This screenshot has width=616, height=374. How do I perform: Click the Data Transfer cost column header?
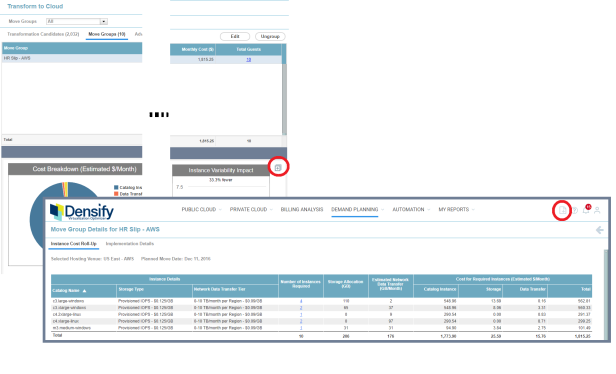click(x=525, y=291)
